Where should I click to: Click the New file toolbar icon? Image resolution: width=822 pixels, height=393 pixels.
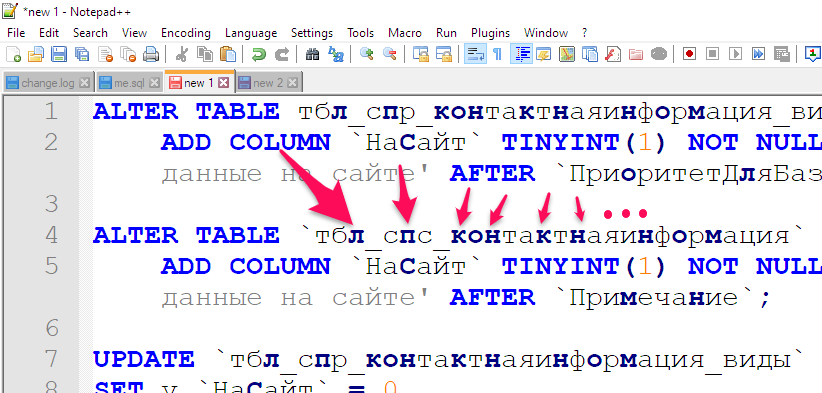(x=13, y=54)
